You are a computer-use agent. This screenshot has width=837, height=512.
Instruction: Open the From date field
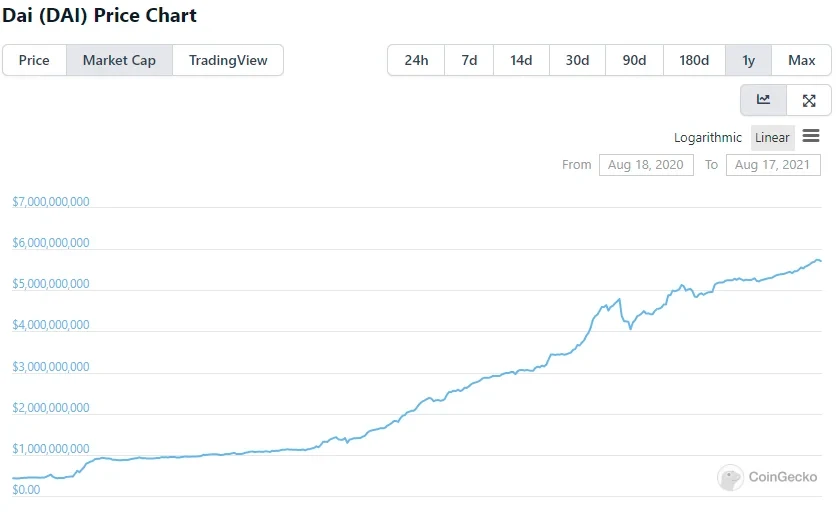point(646,165)
